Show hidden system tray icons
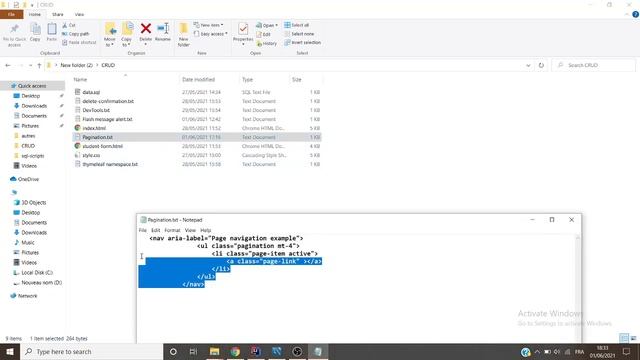Viewport: 640px width, 360px height. point(537,351)
